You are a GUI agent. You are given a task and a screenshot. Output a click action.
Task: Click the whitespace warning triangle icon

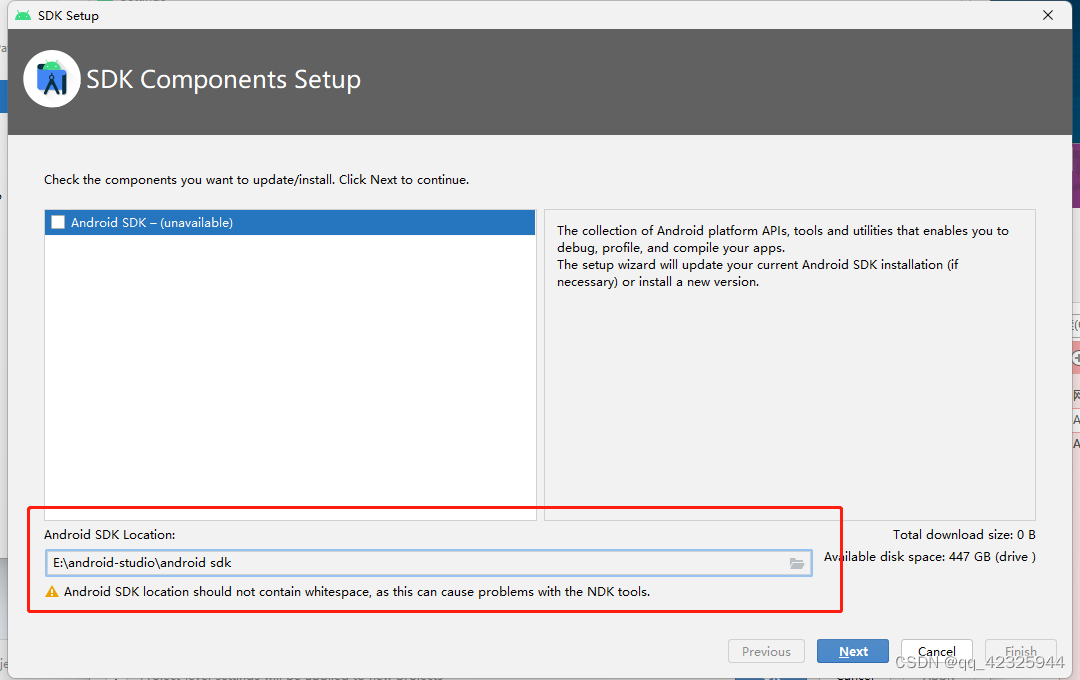[52, 591]
